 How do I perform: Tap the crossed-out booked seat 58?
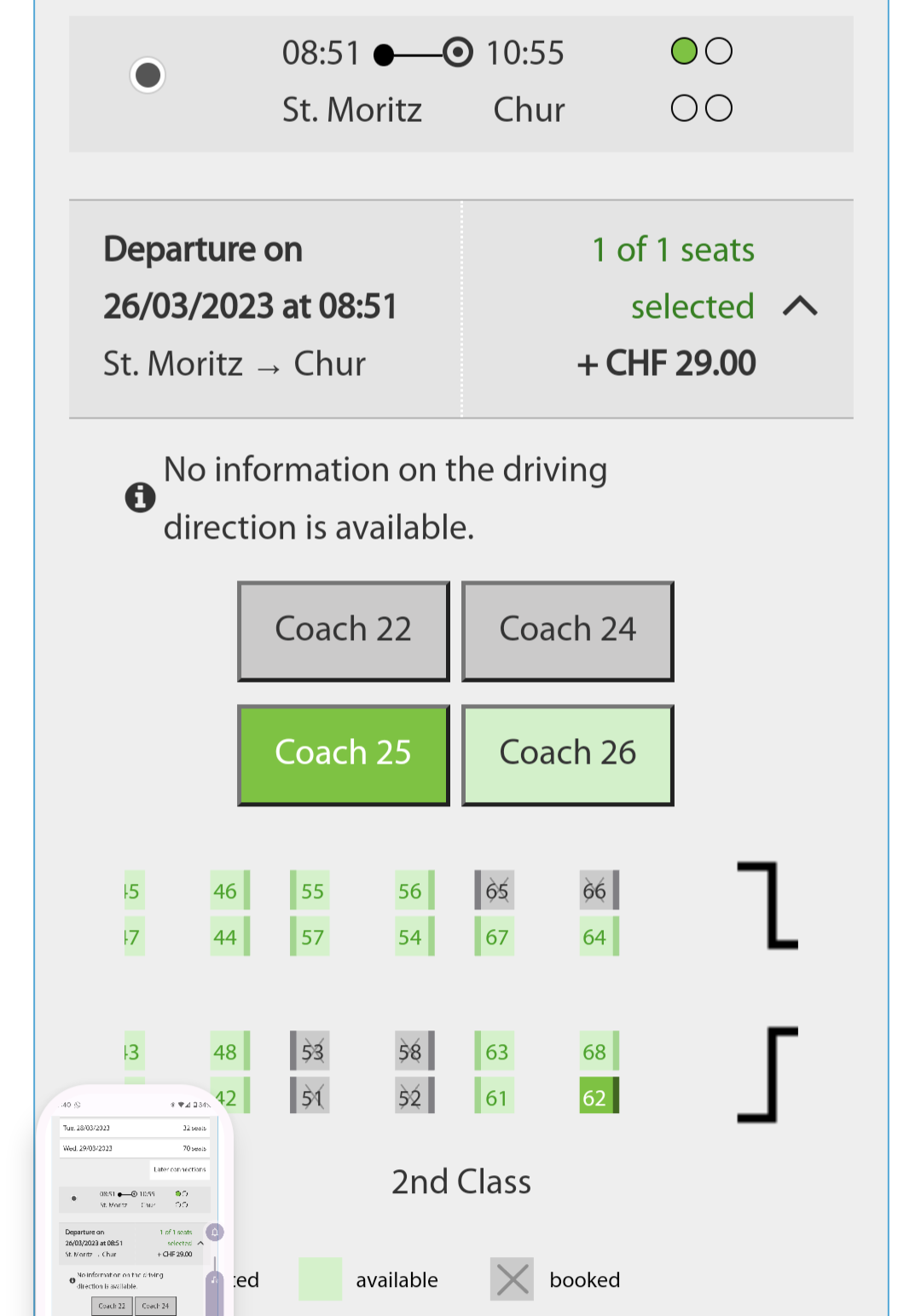[414, 1052]
